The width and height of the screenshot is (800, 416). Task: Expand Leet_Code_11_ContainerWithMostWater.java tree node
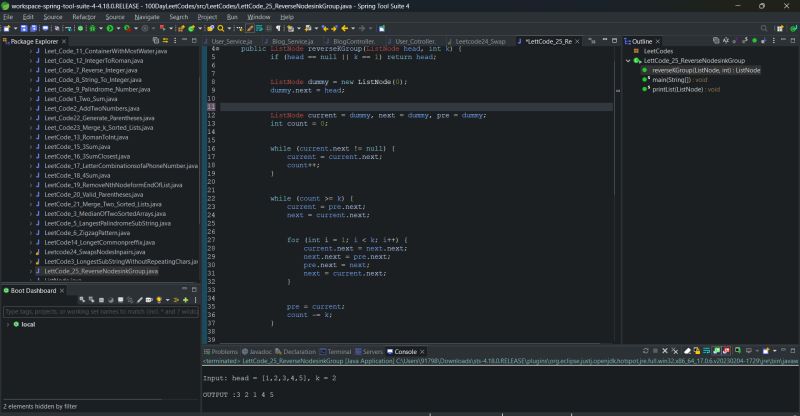[33, 52]
